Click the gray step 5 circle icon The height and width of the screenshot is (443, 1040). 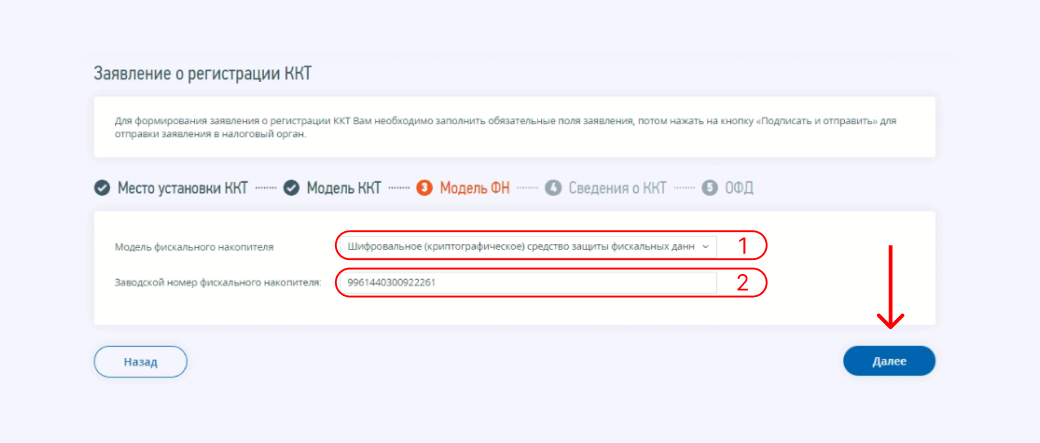710,188
